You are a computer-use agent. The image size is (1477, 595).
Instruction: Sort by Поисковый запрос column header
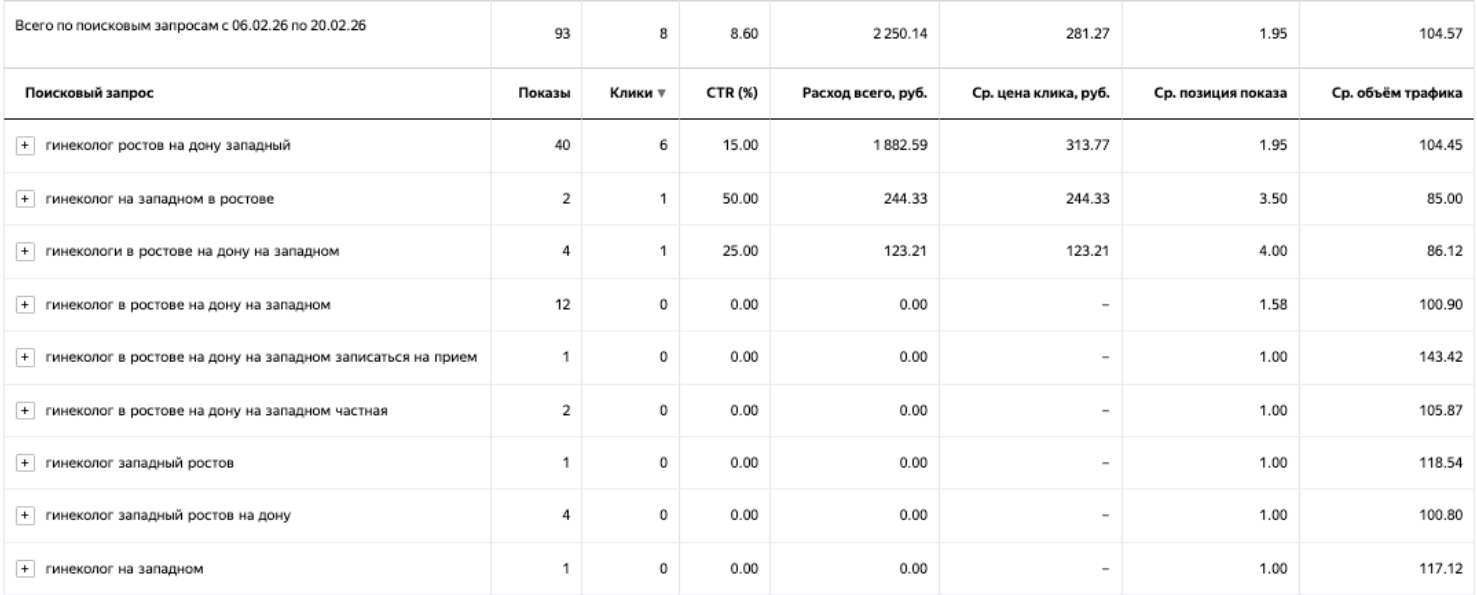(x=82, y=94)
